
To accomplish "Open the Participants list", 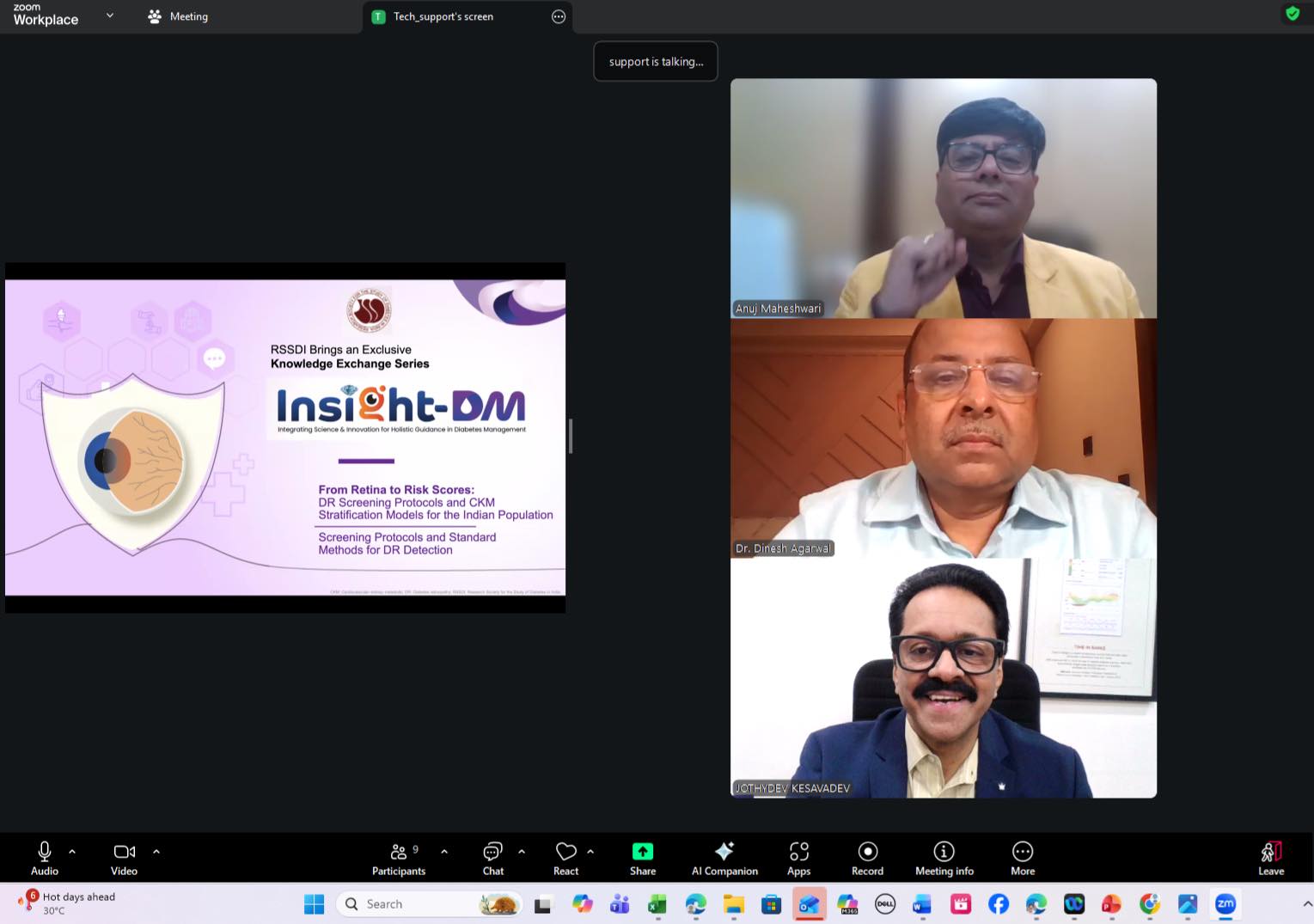I will pyautogui.click(x=398, y=858).
